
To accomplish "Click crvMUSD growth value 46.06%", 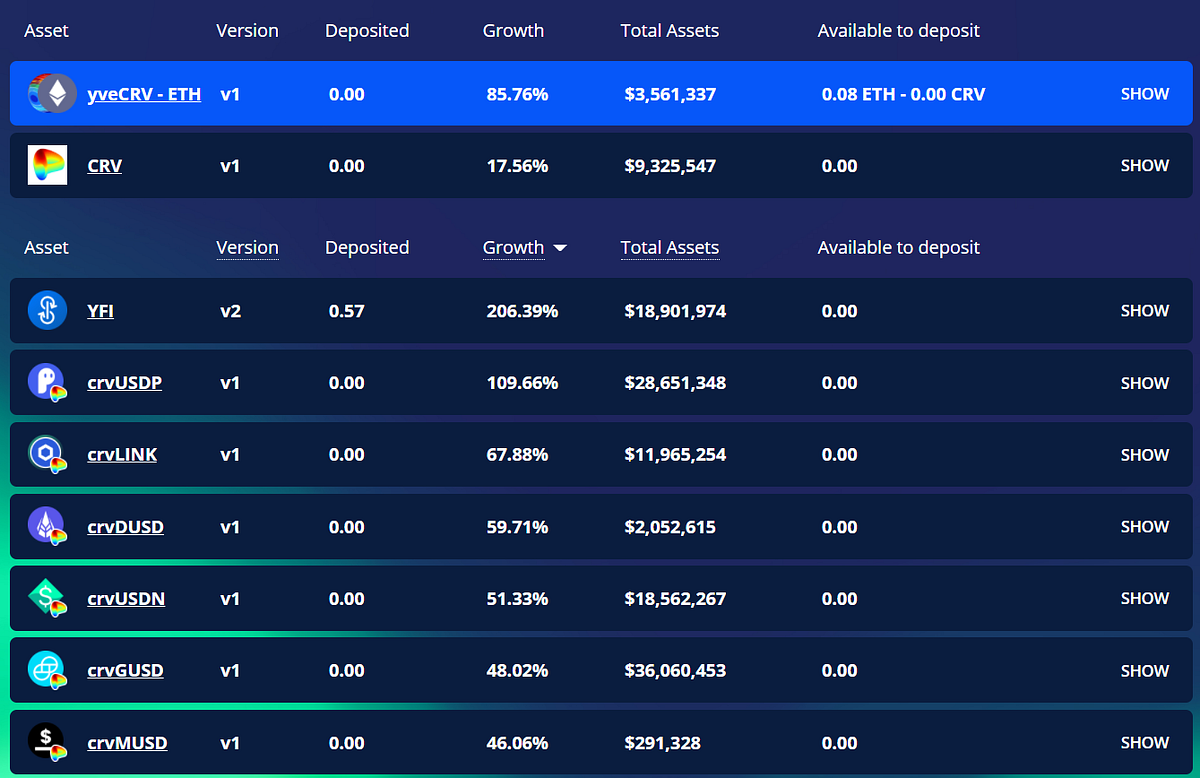I will click(516, 743).
